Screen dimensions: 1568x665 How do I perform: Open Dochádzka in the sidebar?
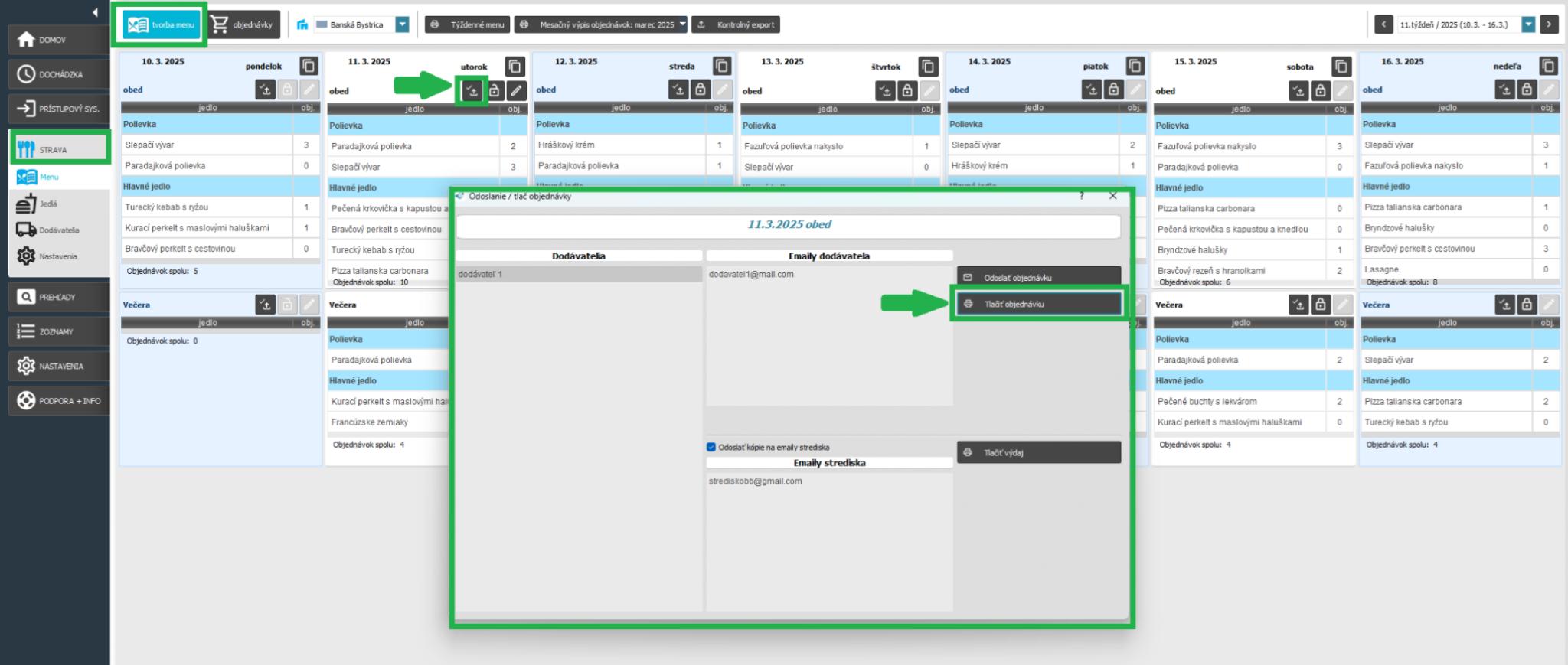[59, 74]
